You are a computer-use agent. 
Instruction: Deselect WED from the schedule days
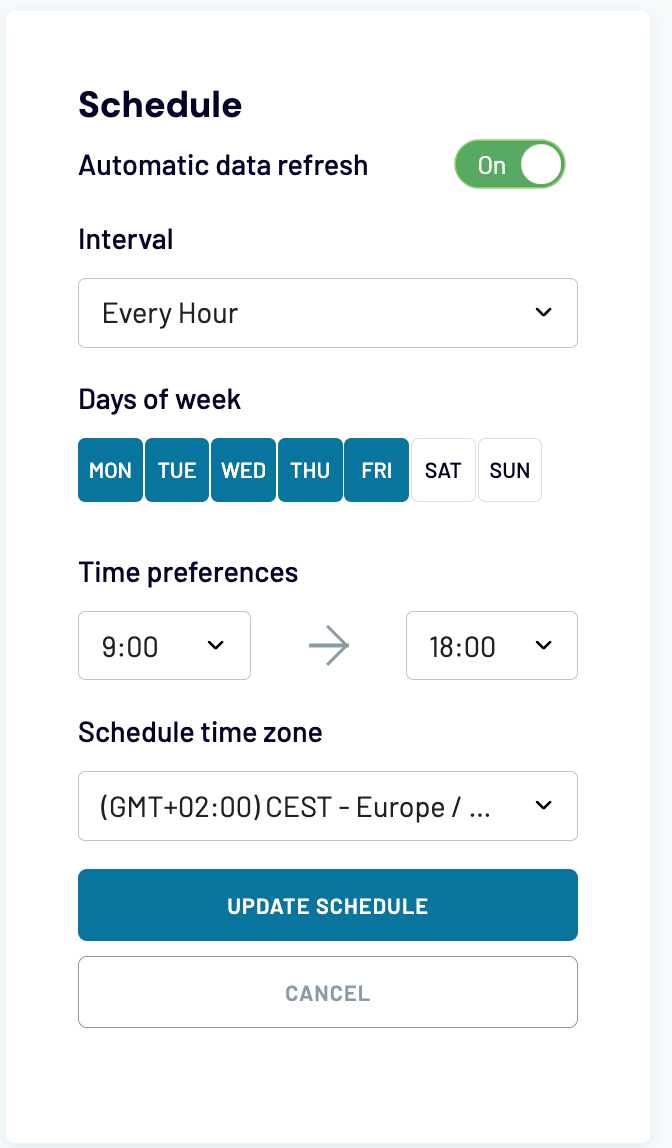(243, 470)
